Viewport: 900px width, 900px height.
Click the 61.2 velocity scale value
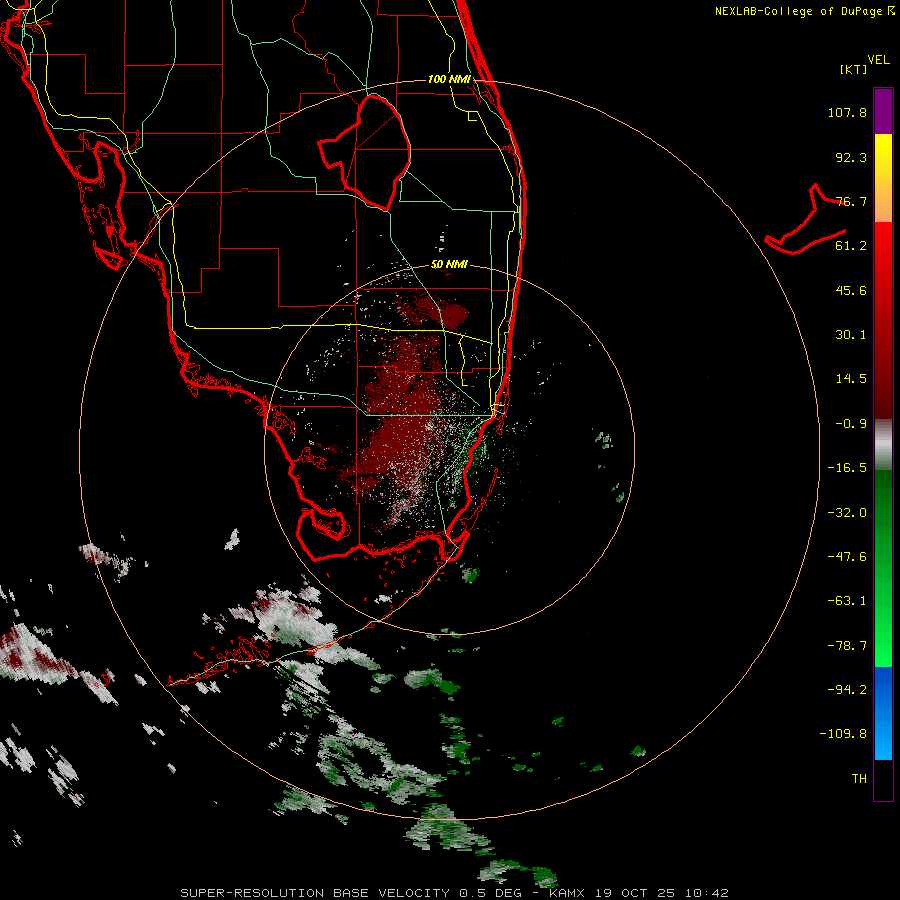pyautogui.click(x=851, y=246)
